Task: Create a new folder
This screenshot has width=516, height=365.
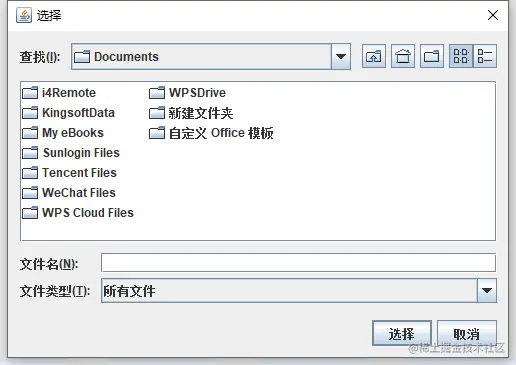Action: (432, 56)
